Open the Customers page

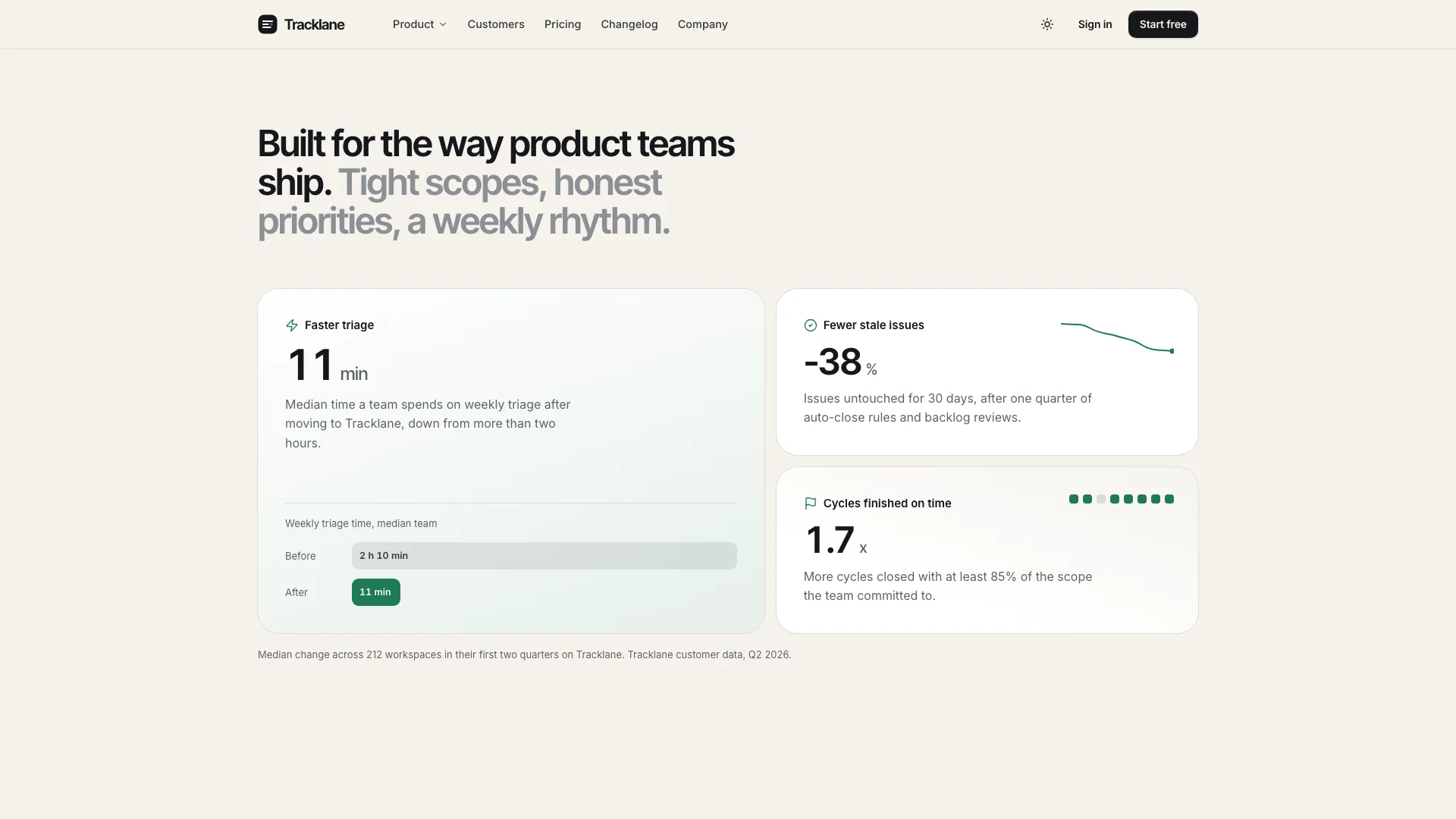click(x=496, y=24)
